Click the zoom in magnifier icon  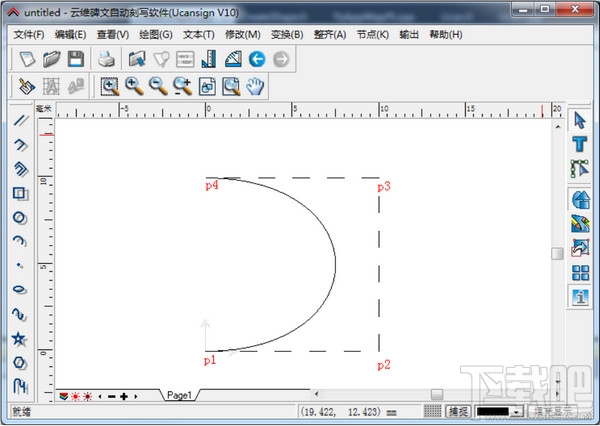point(134,87)
